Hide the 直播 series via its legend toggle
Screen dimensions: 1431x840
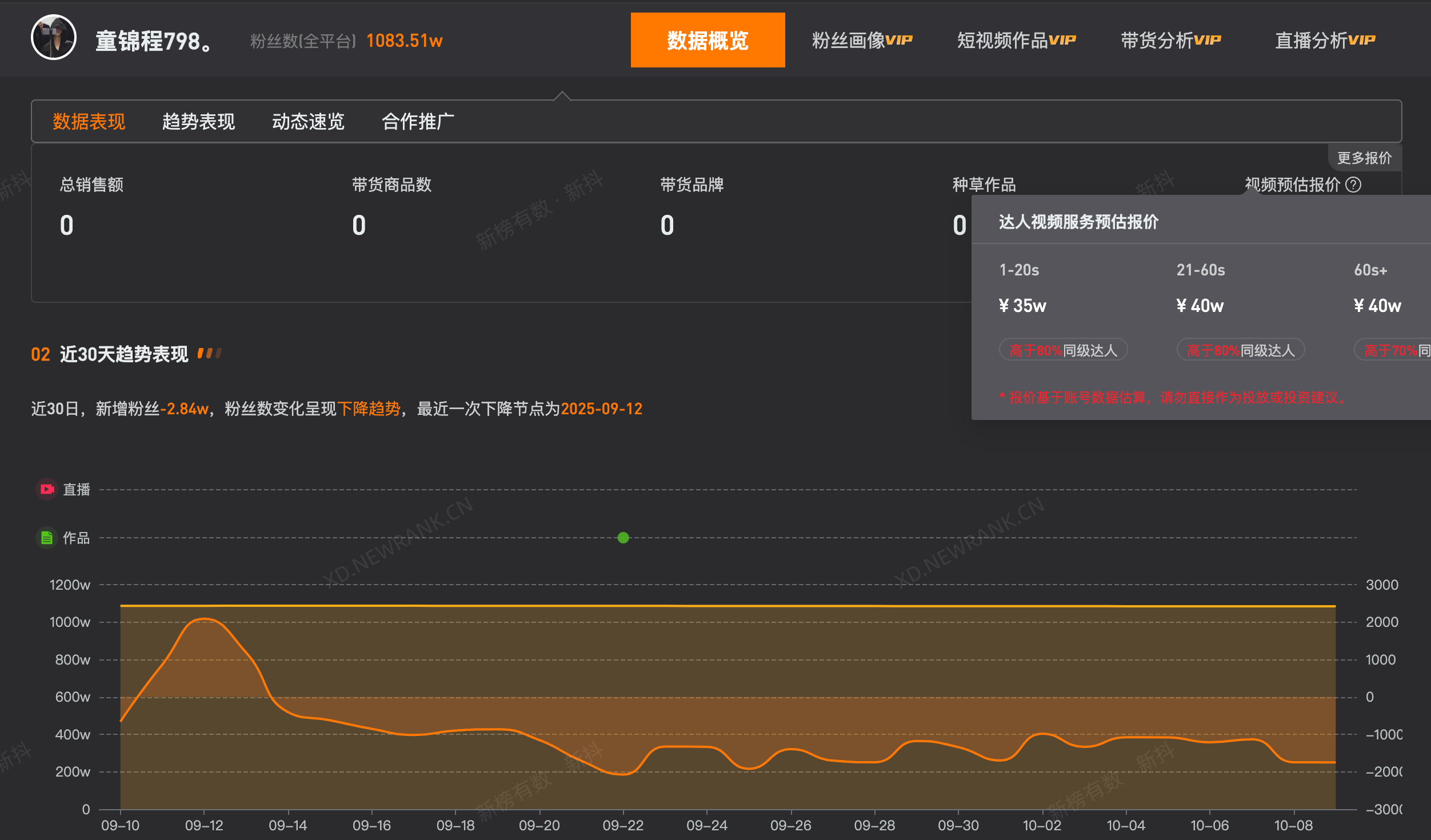pyautogui.click(x=76, y=489)
